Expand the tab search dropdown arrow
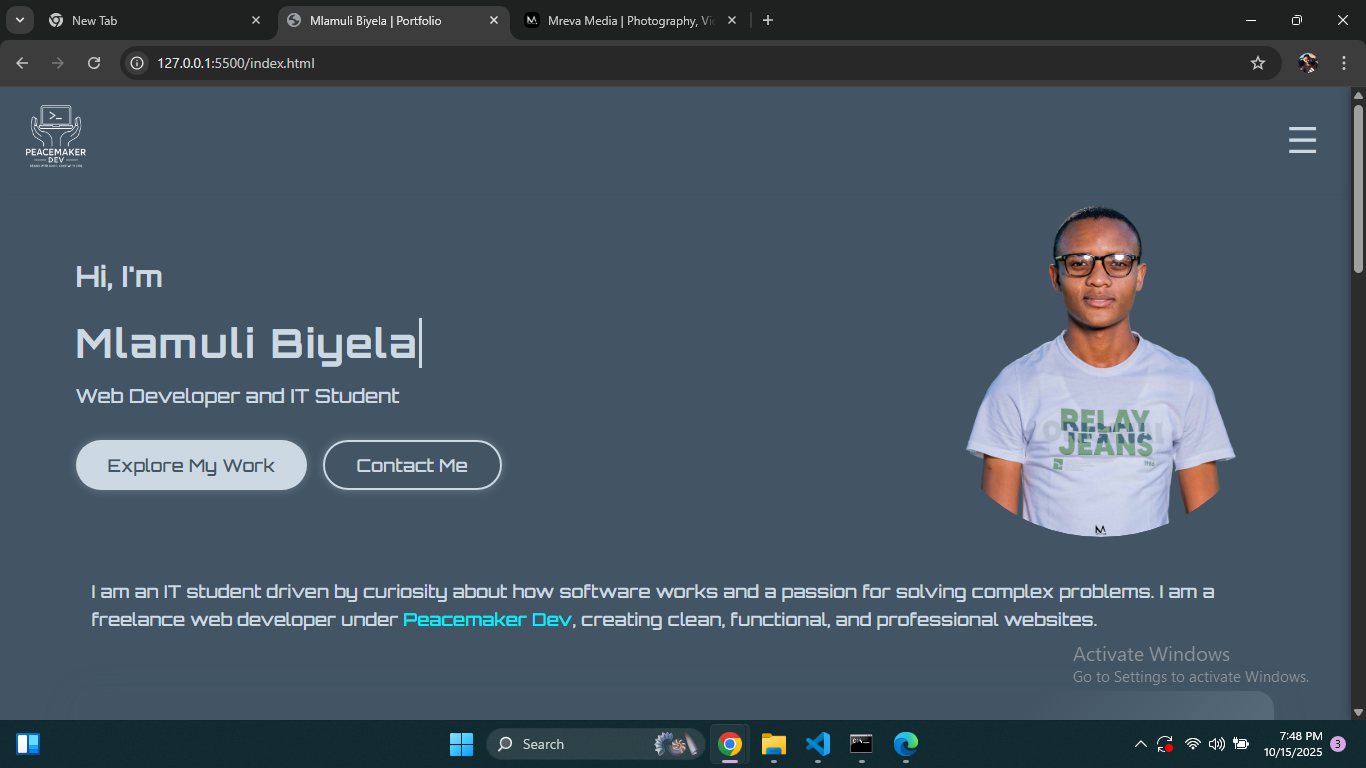Image resolution: width=1366 pixels, height=768 pixels. click(x=19, y=20)
